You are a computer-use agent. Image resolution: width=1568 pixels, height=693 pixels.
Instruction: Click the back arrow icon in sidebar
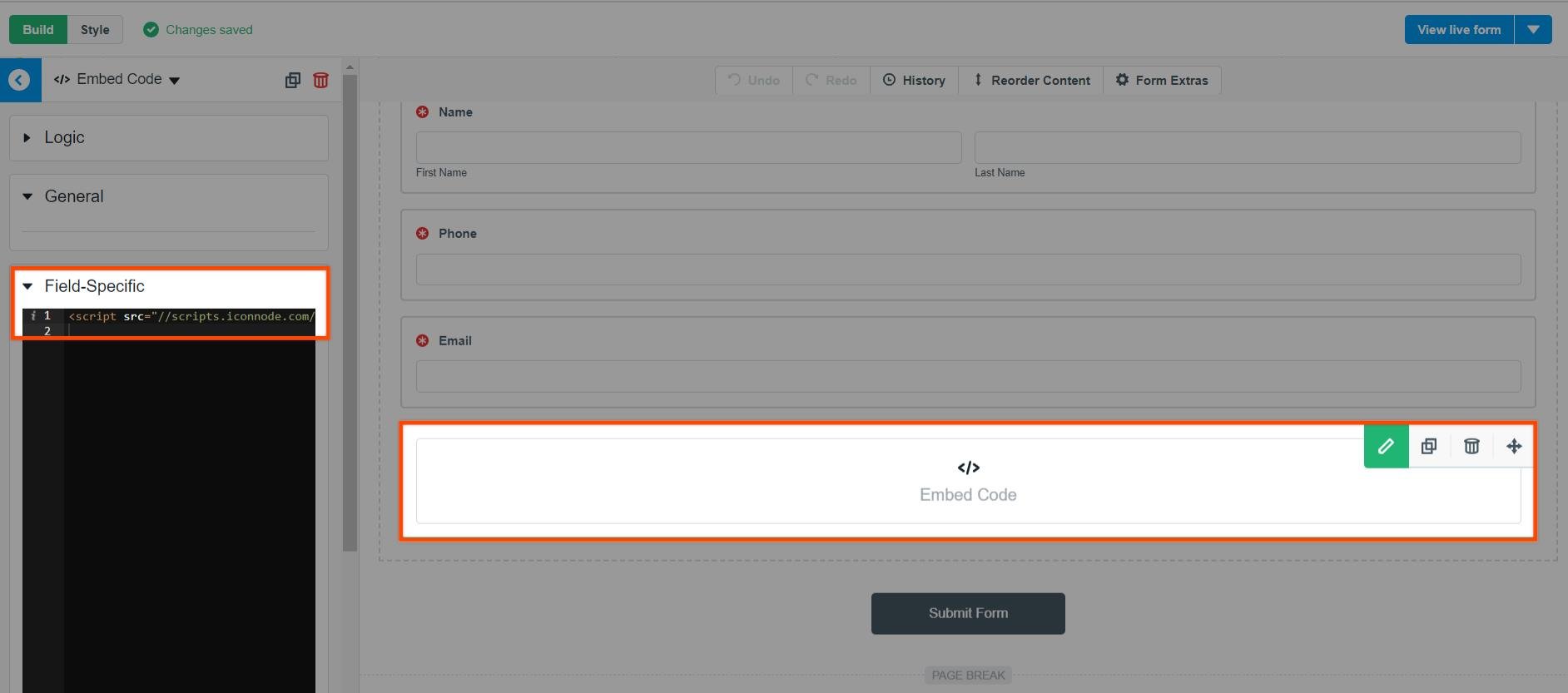coord(19,80)
